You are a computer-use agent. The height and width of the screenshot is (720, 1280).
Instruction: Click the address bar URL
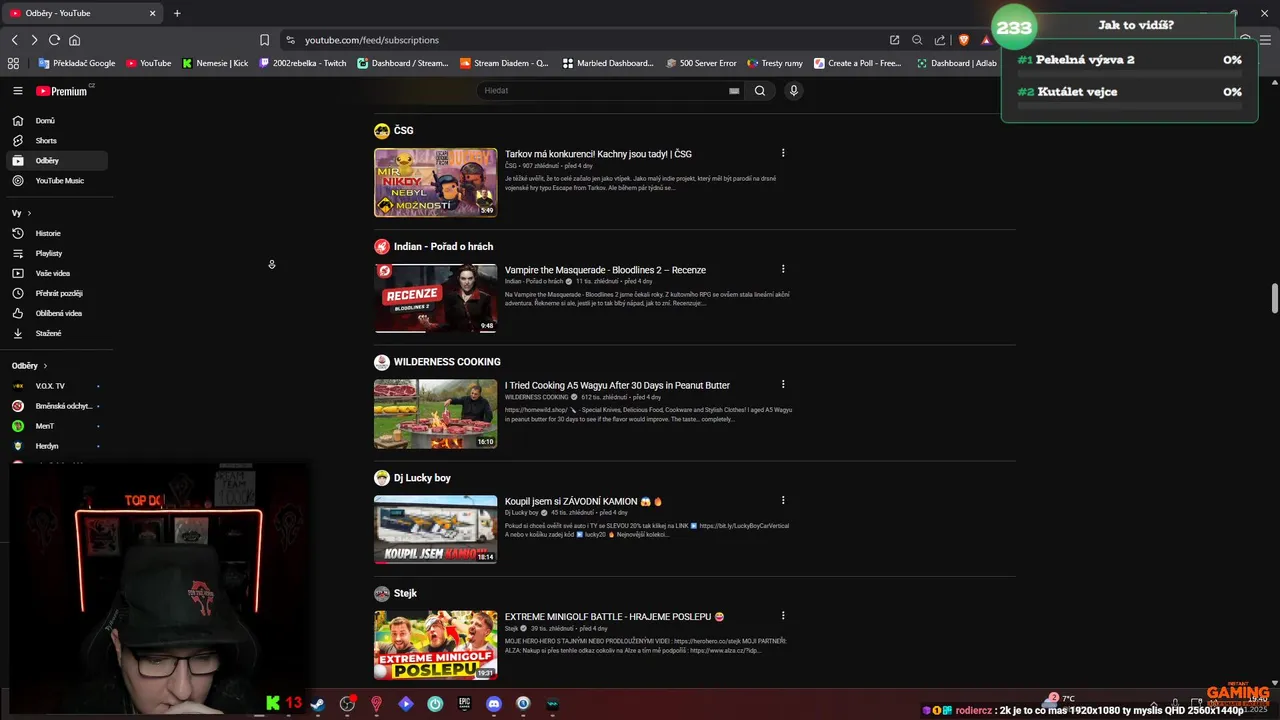coord(371,40)
